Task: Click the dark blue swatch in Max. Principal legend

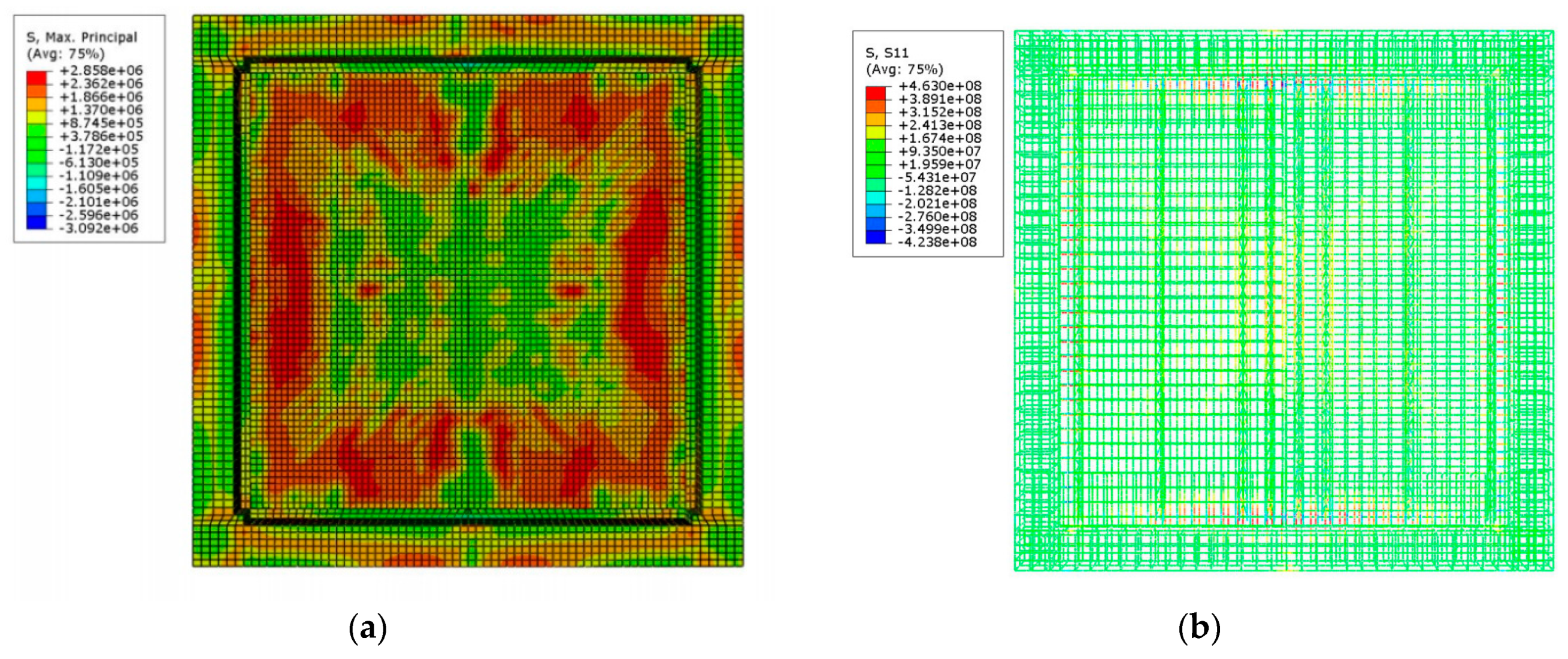Action: [x=36, y=222]
